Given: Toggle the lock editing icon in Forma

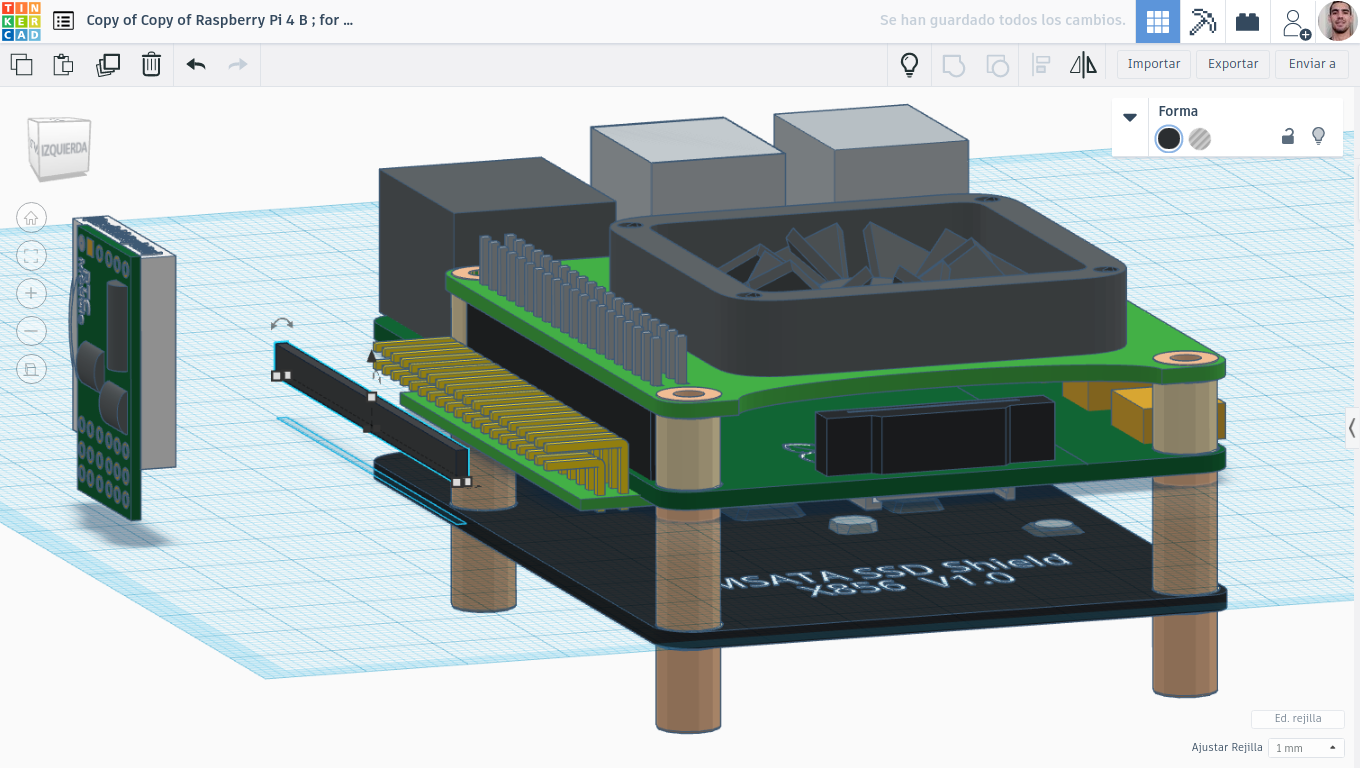Looking at the screenshot, I should tap(1288, 136).
